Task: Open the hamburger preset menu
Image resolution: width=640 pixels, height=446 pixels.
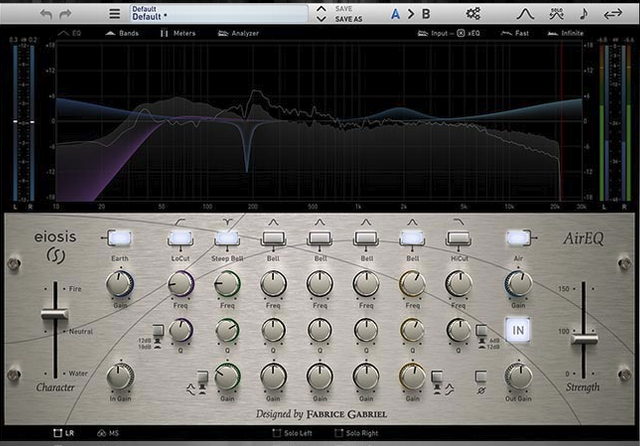Action: pyautogui.click(x=115, y=14)
